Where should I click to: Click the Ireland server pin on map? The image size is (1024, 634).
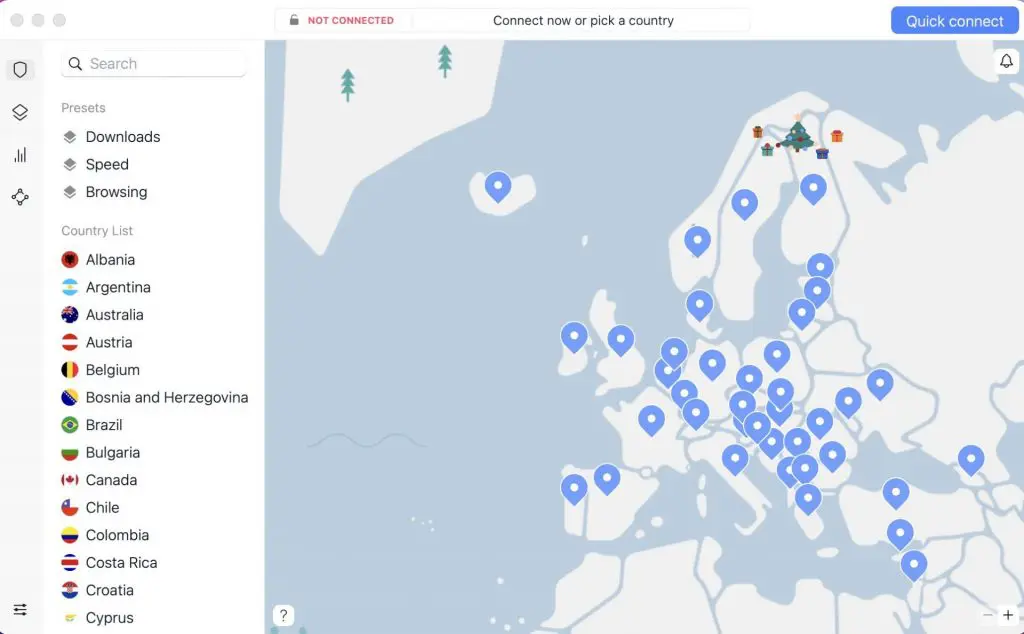pos(574,336)
